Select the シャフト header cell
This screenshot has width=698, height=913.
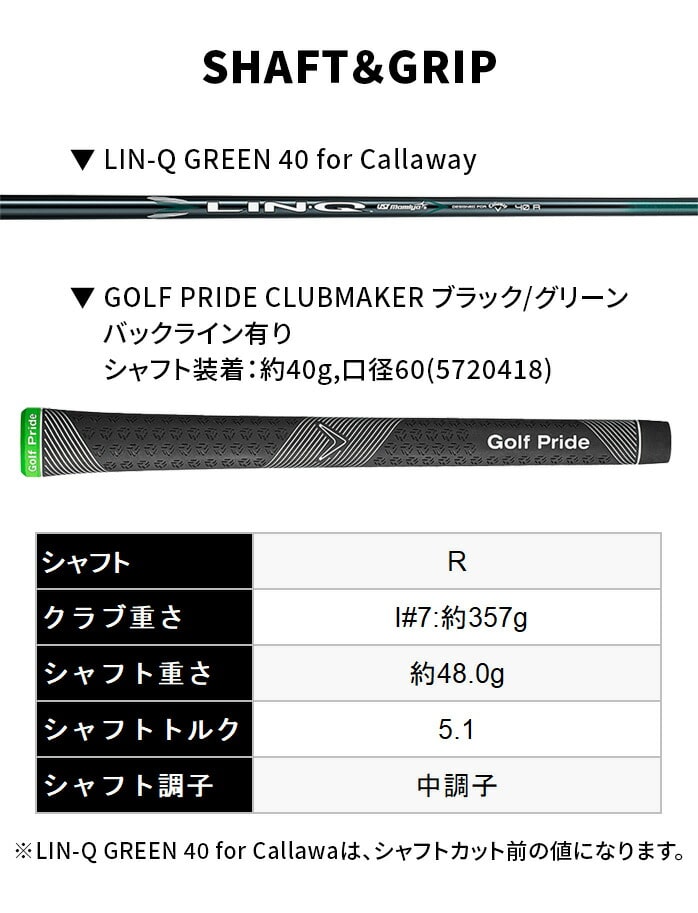click(x=145, y=561)
